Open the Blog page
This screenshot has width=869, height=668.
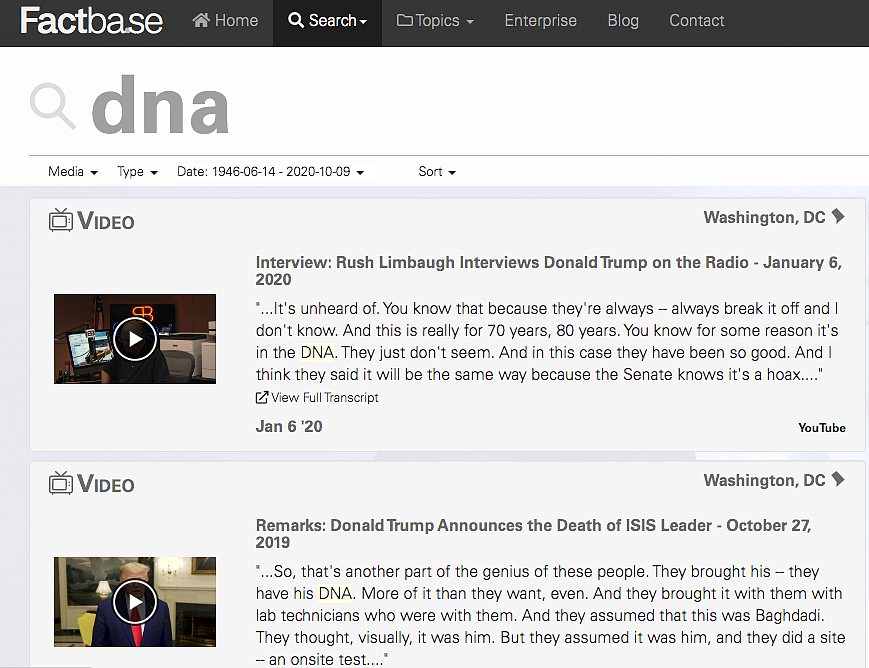(x=623, y=21)
